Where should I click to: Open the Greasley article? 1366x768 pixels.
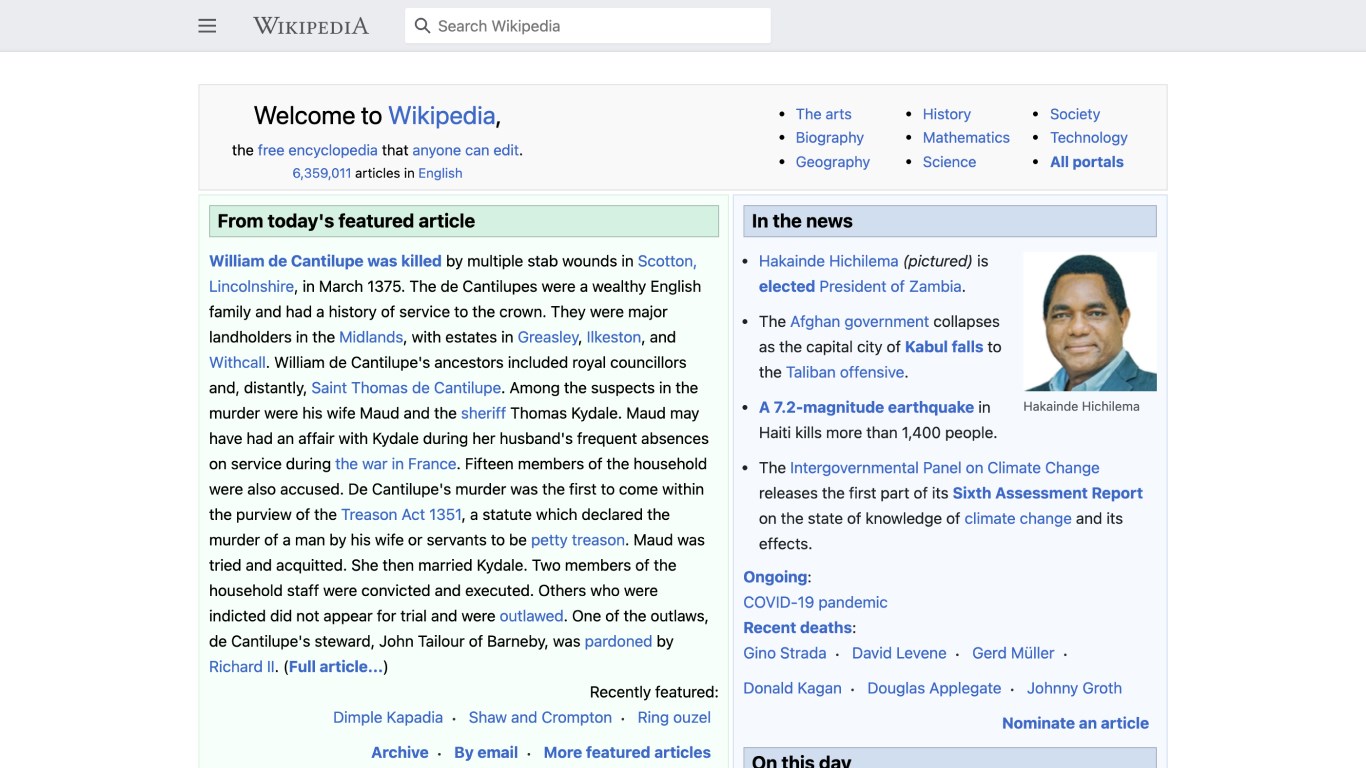tap(548, 337)
